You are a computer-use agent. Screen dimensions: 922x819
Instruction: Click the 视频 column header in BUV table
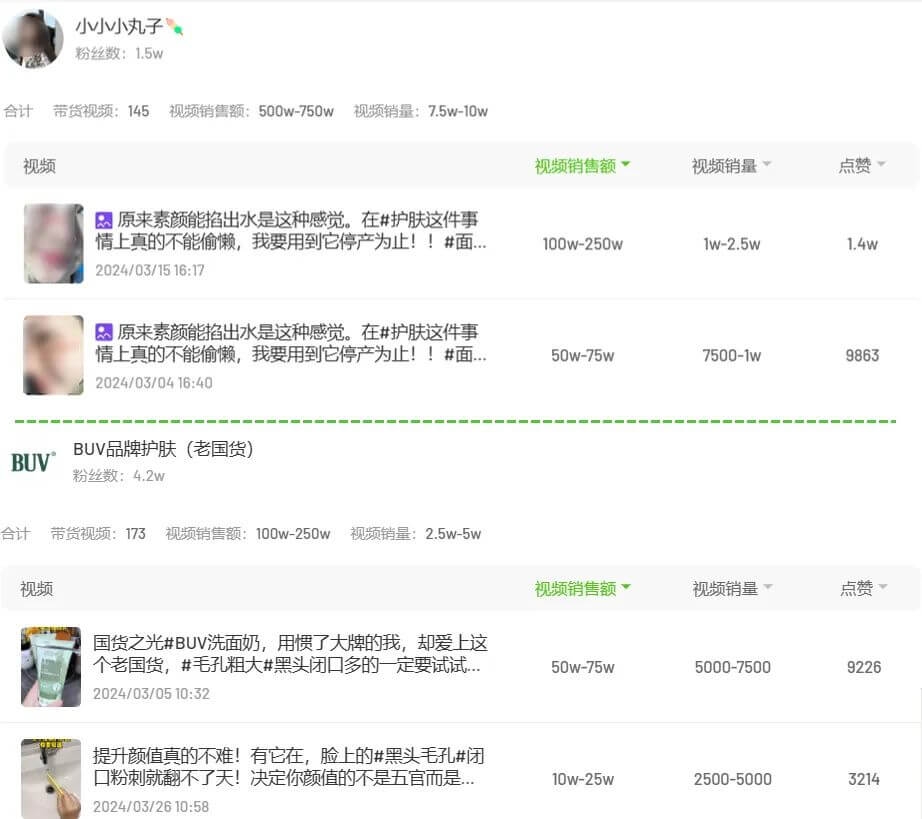(x=36, y=589)
